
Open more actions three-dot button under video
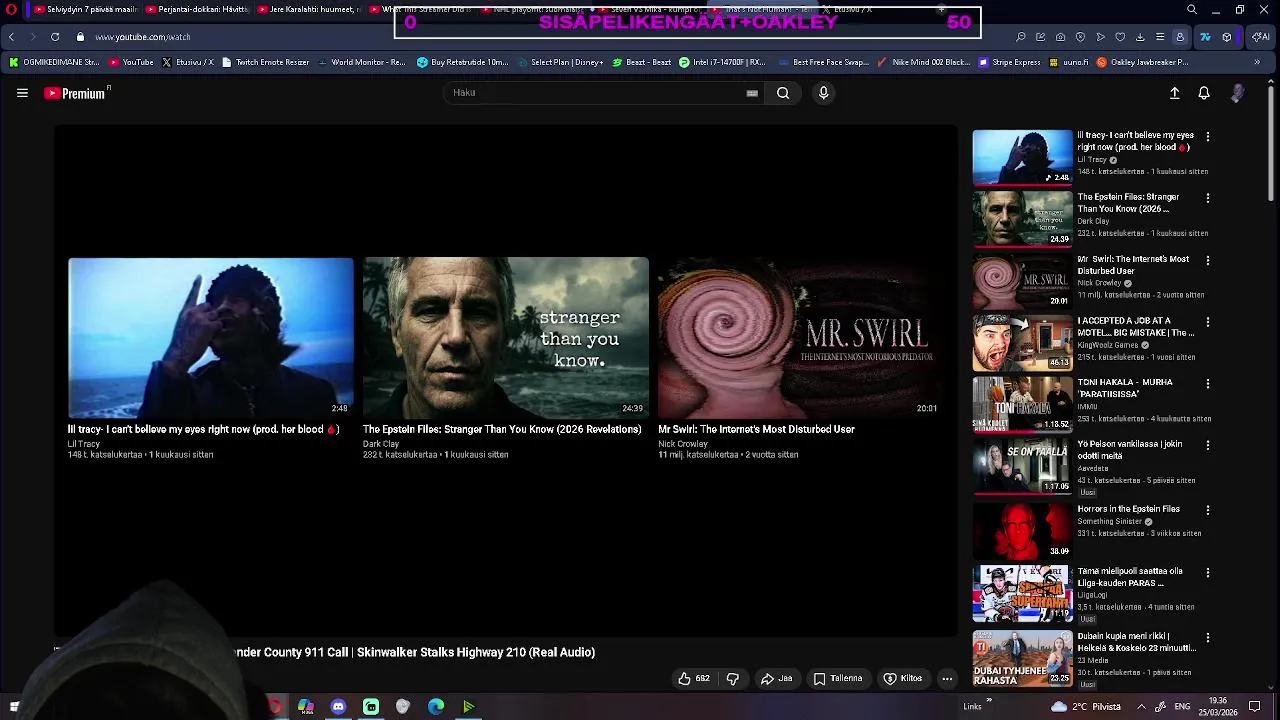pyautogui.click(x=947, y=678)
